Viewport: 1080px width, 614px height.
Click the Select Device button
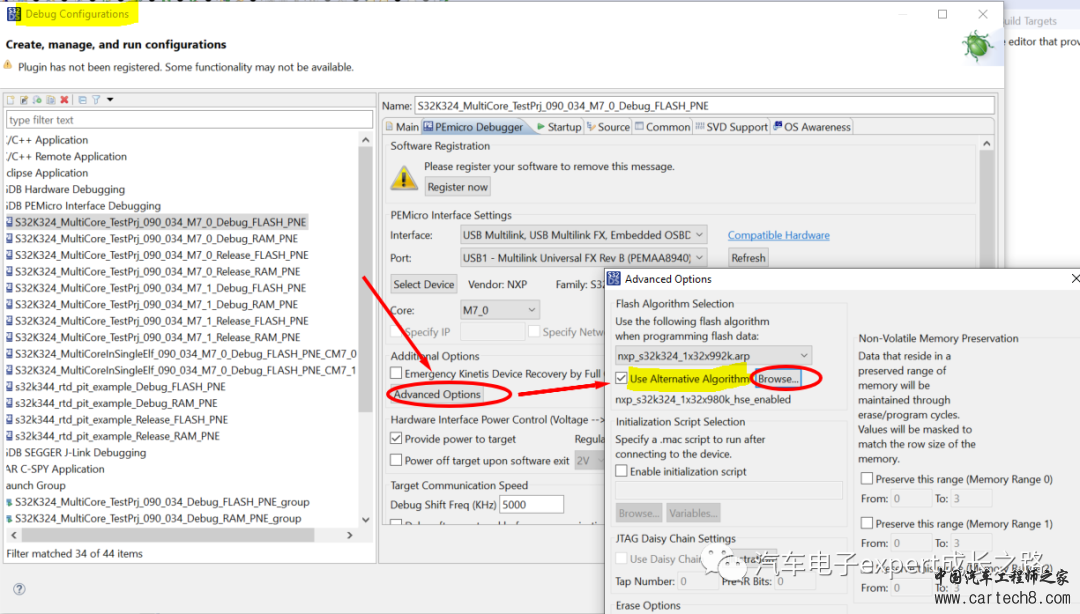click(424, 284)
